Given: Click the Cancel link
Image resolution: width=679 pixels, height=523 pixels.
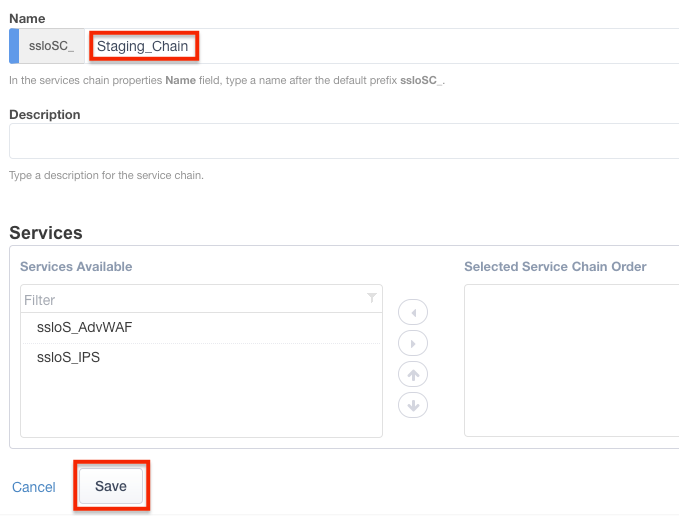Looking at the screenshot, I should point(34,487).
